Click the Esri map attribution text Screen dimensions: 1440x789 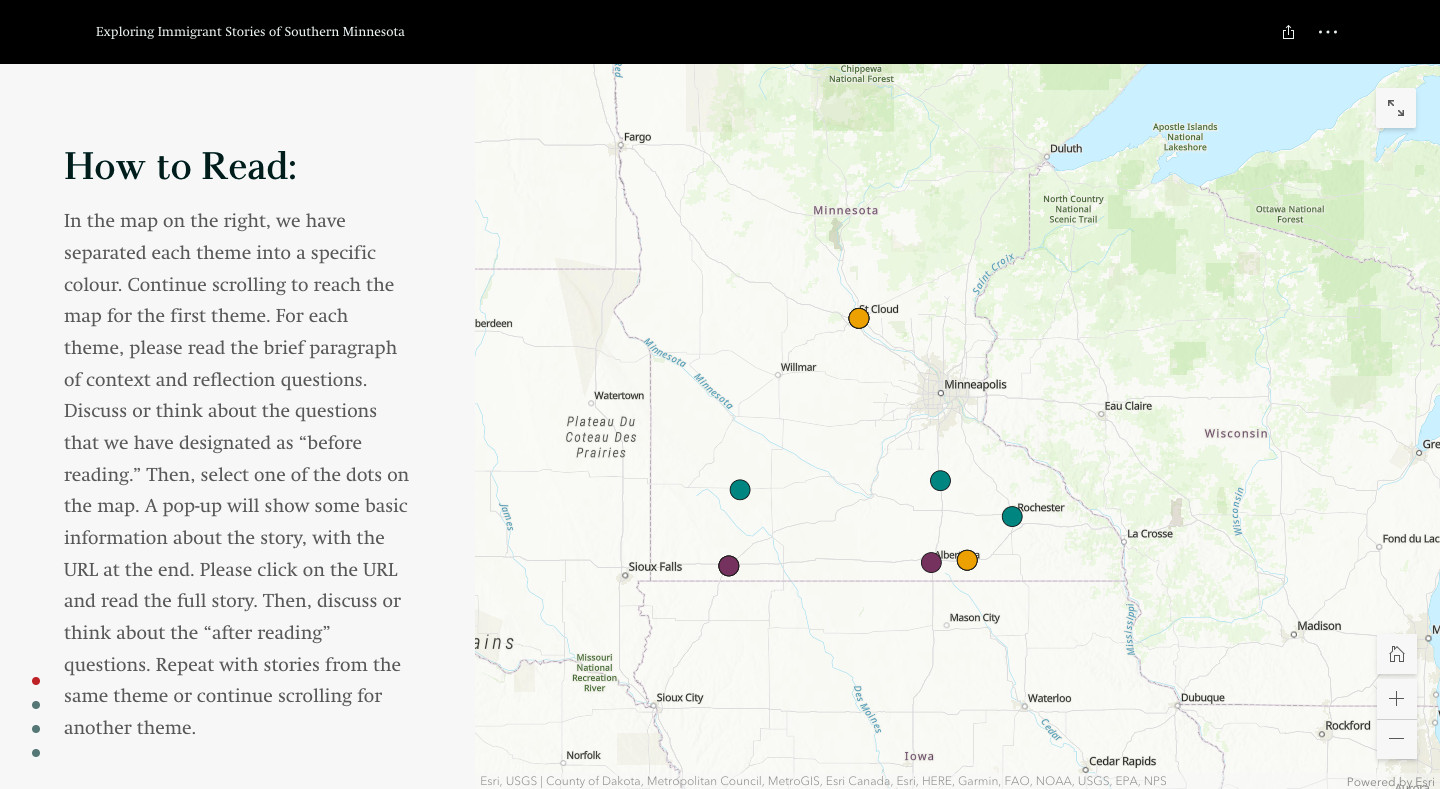(823, 781)
